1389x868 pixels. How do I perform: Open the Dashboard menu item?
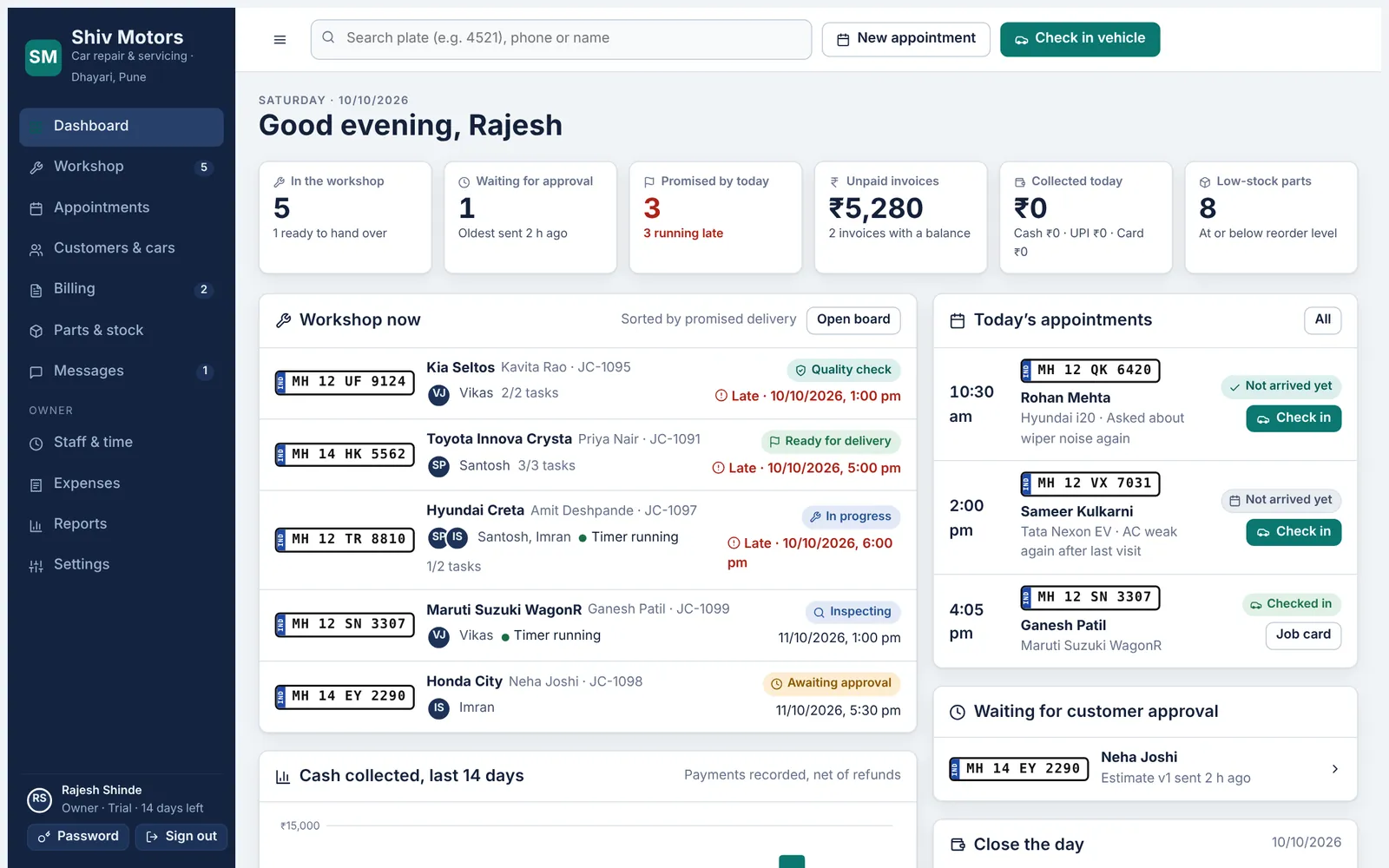[122, 127]
